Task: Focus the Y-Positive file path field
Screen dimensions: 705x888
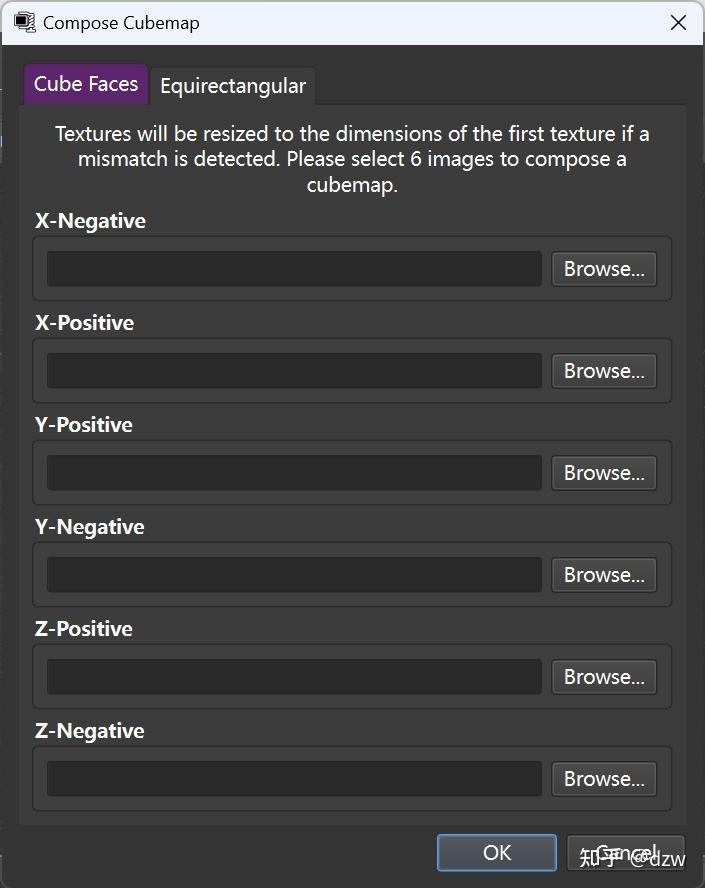Action: (x=294, y=473)
